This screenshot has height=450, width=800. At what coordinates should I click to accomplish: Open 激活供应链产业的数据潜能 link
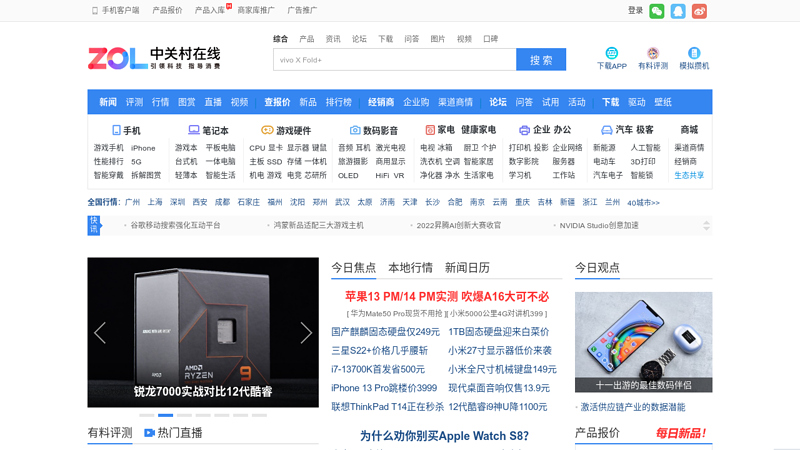(633, 407)
